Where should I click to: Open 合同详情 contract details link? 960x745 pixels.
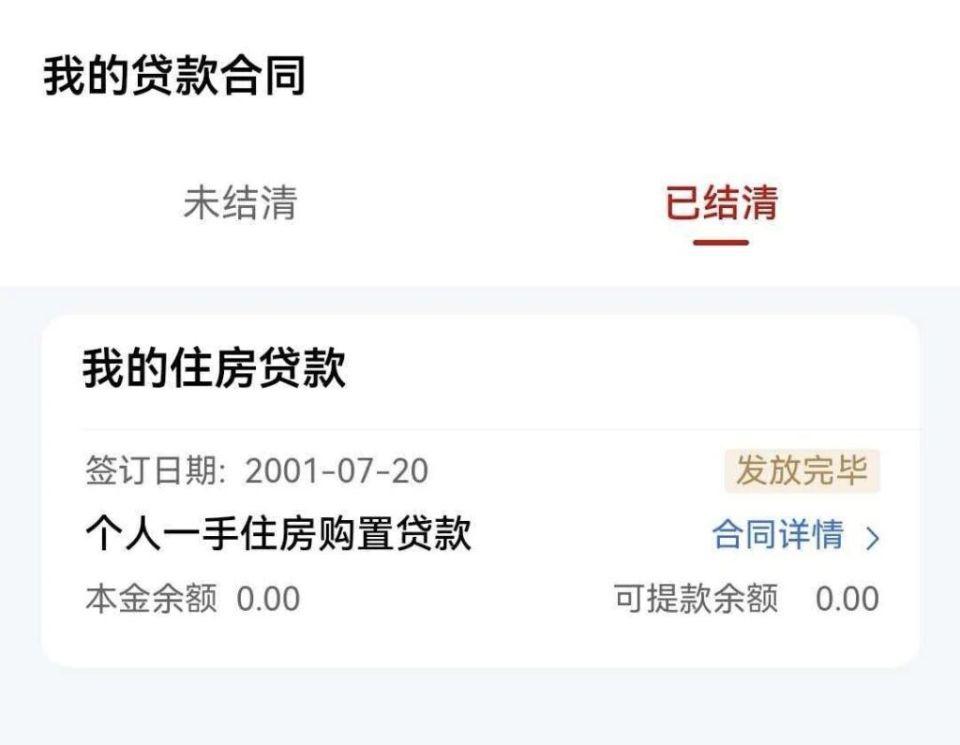point(778,534)
